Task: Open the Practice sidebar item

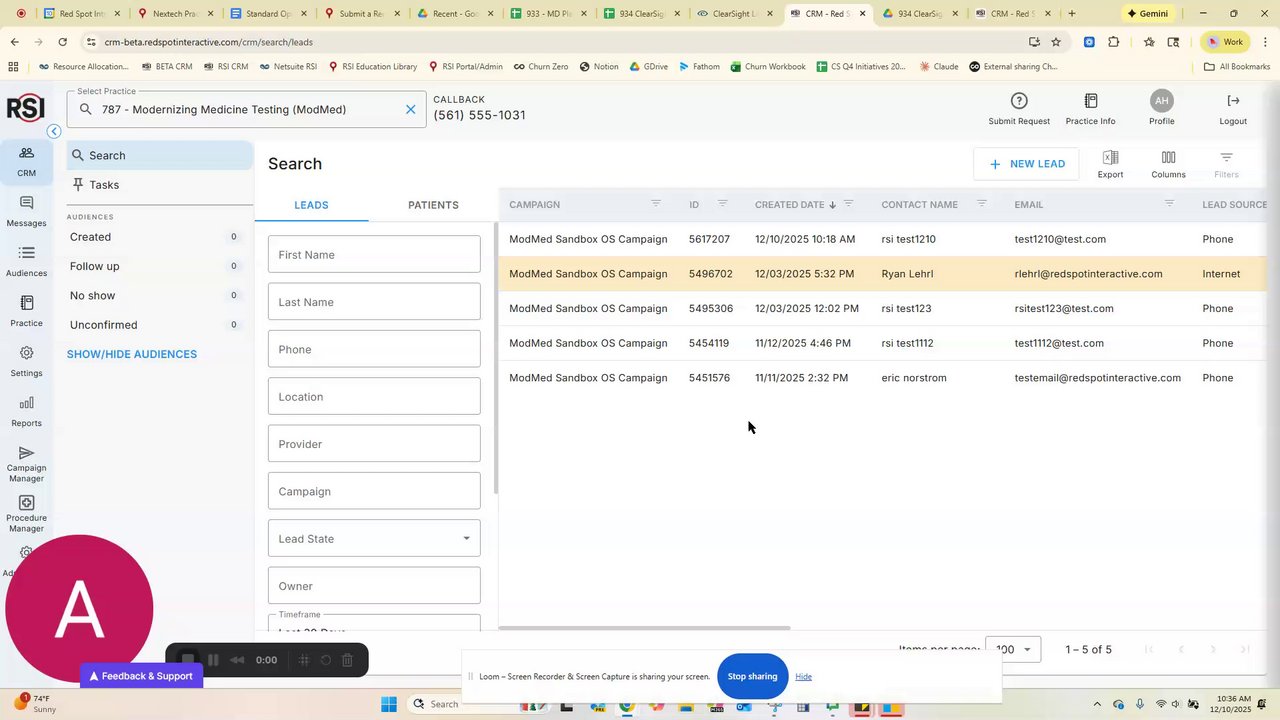Action: tap(26, 311)
